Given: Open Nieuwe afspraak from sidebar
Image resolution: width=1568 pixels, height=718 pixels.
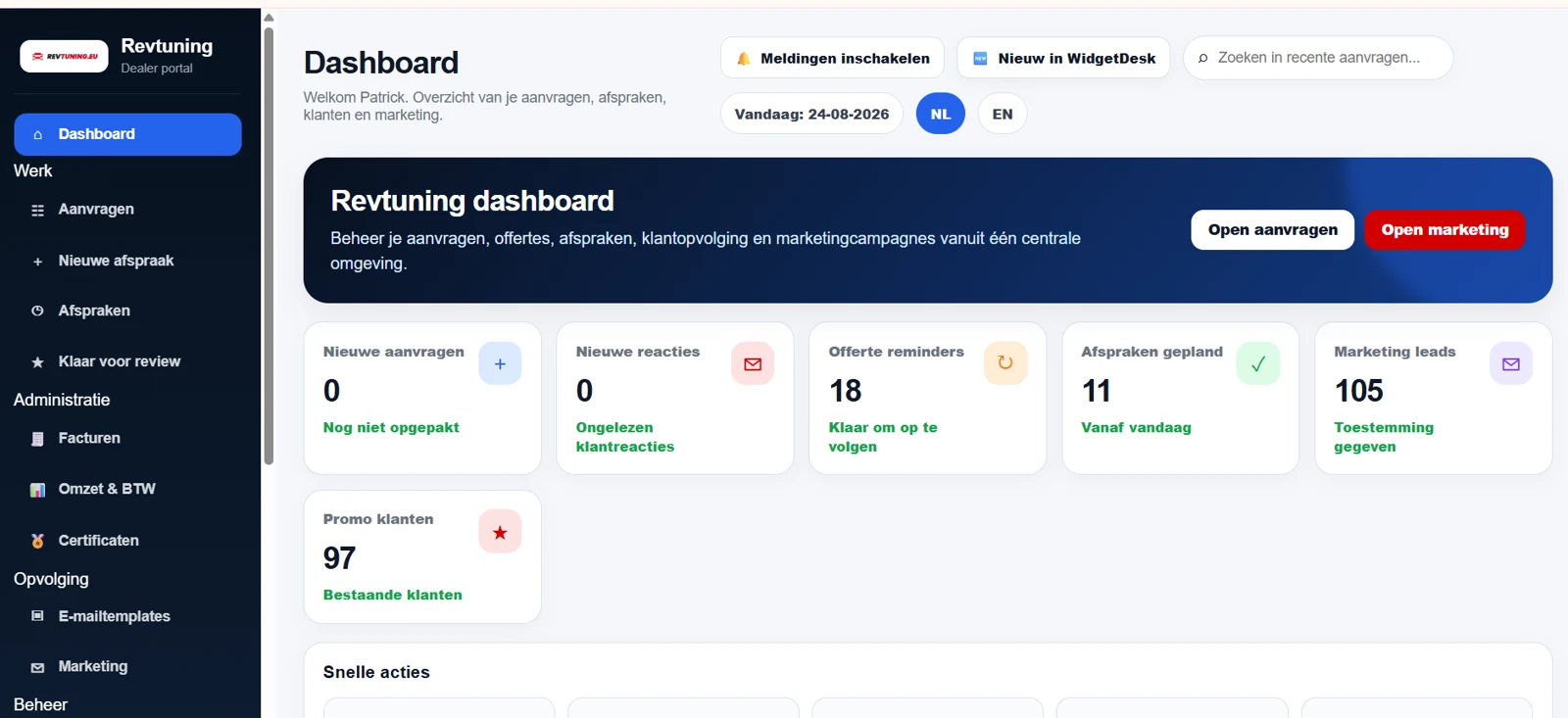Looking at the screenshot, I should pyautogui.click(x=127, y=261).
